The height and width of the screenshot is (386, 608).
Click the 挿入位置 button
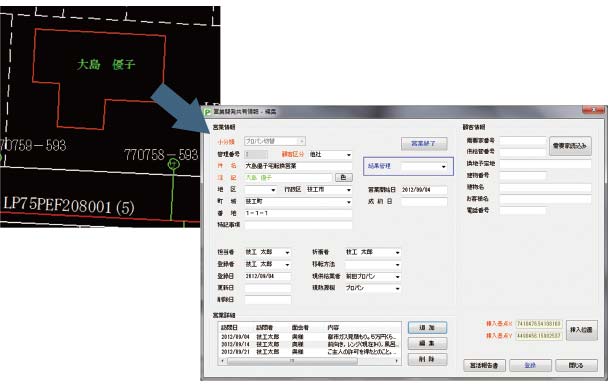(x=581, y=330)
